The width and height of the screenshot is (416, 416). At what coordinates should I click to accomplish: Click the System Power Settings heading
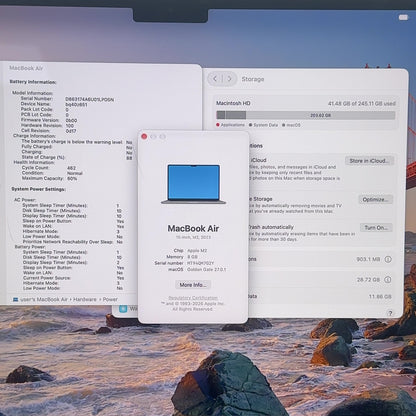click(38, 189)
